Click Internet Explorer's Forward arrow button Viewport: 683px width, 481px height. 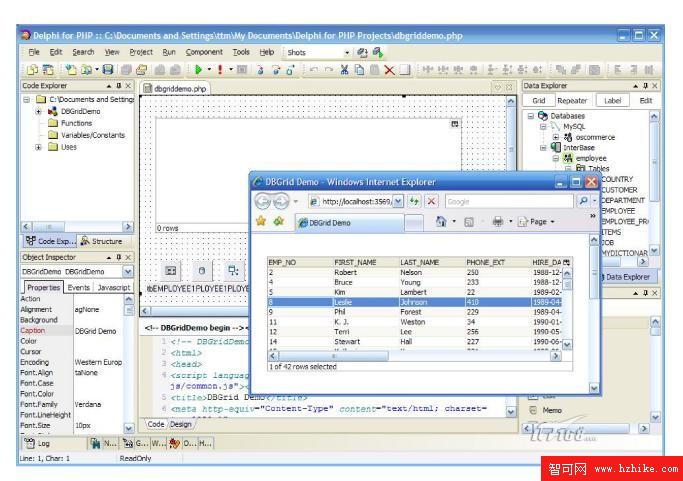[281, 201]
